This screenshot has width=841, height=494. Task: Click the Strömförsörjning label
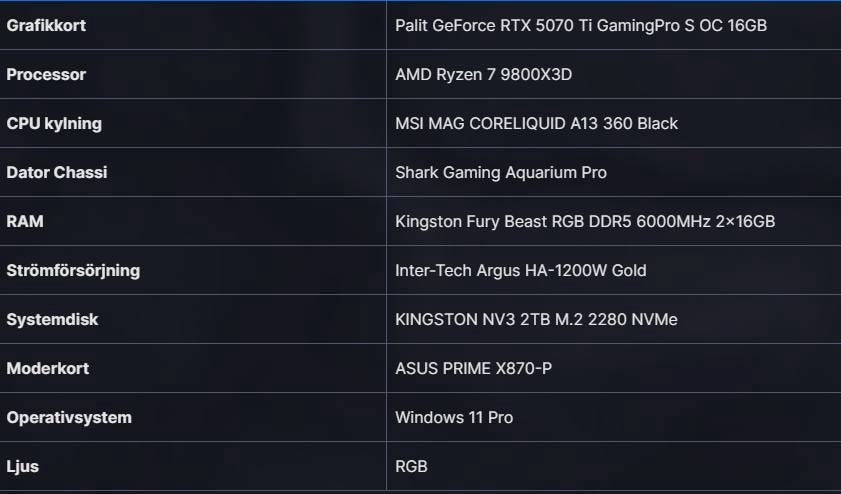coord(73,271)
